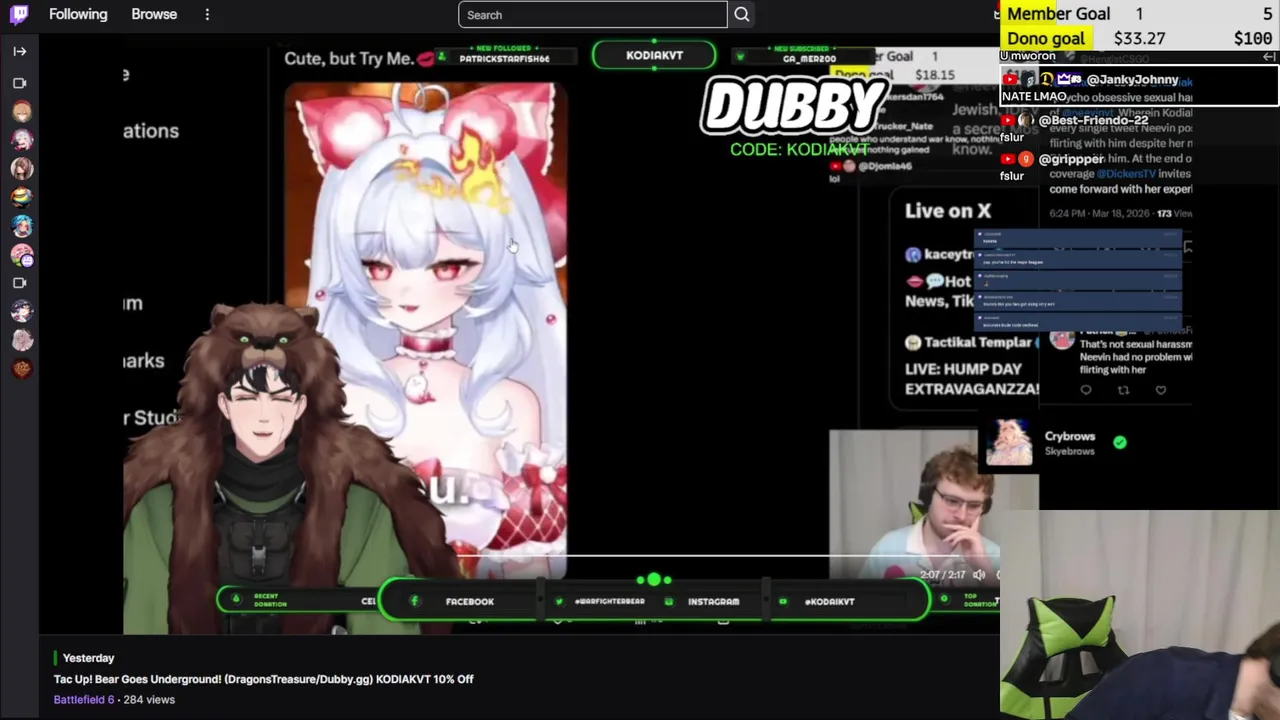Screen dimensions: 1280x720
Task: Focus the Search input field
Action: point(593,15)
